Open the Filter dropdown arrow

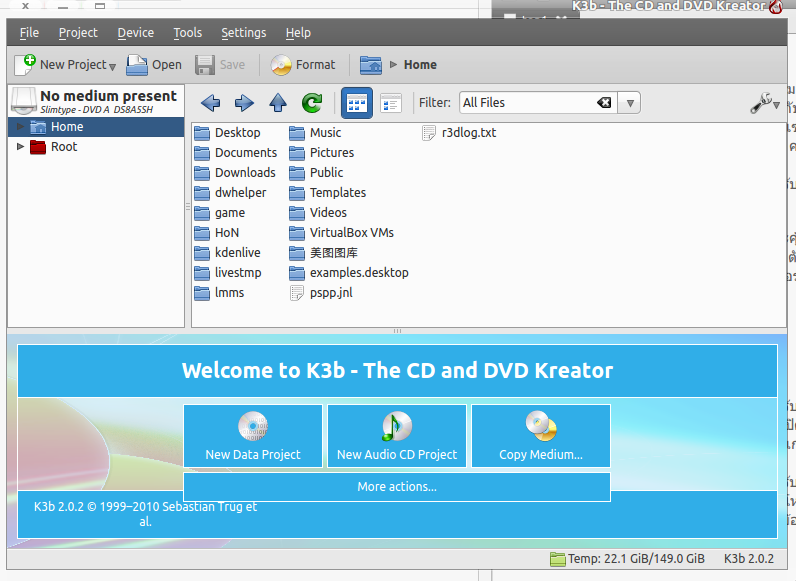tap(629, 103)
